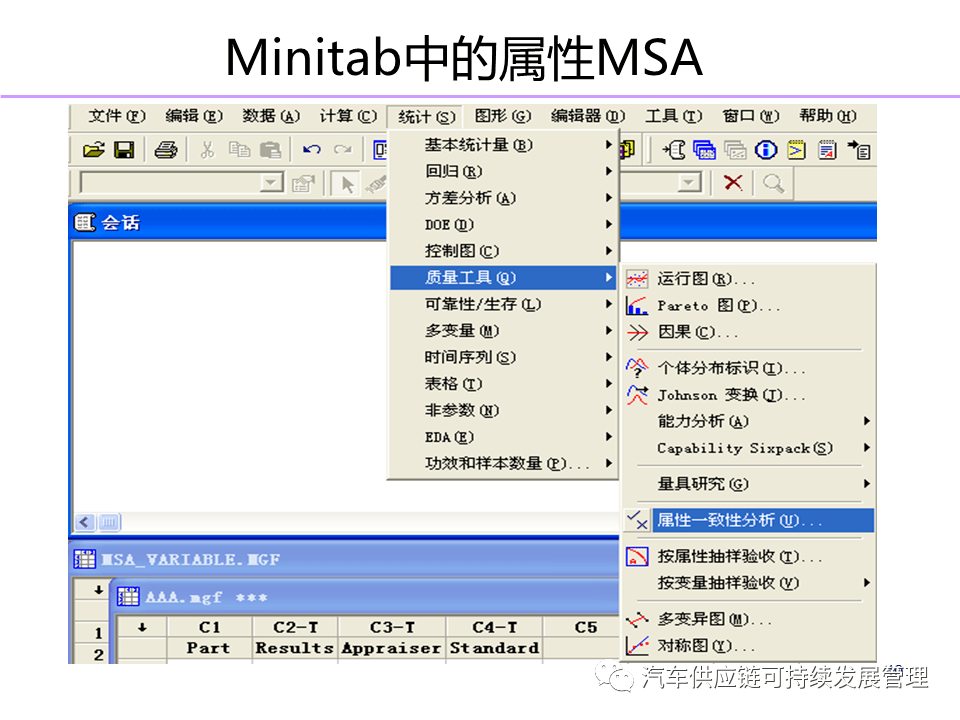The width and height of the screenshot is (960, 720).
Task: Select the Johnson 变换 transform icon
Action: pos(636,394)
